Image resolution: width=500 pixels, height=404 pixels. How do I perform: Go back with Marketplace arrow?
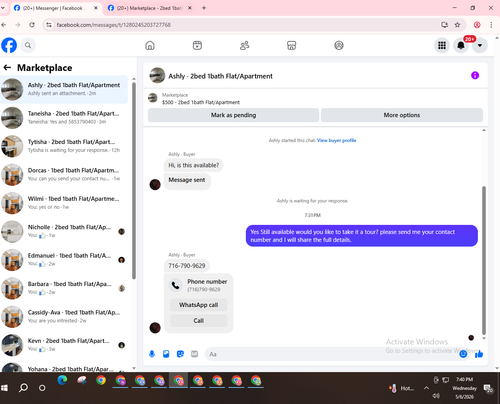[7, 68]
